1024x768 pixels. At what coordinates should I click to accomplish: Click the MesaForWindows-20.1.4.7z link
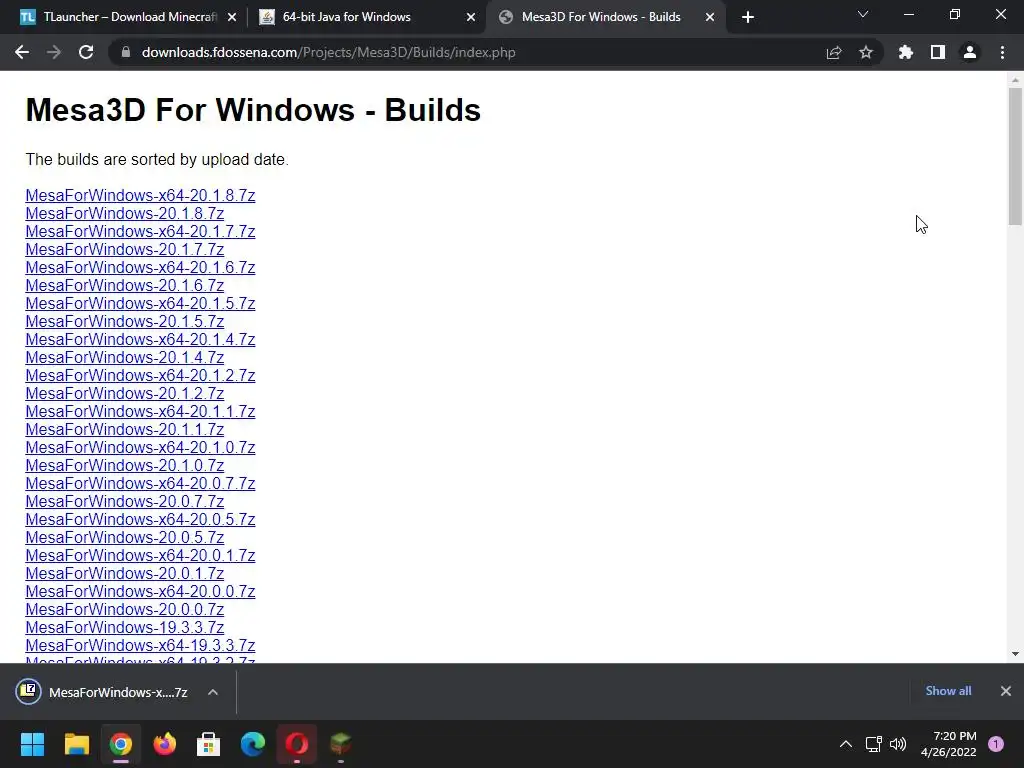click(x=125, y=357)
